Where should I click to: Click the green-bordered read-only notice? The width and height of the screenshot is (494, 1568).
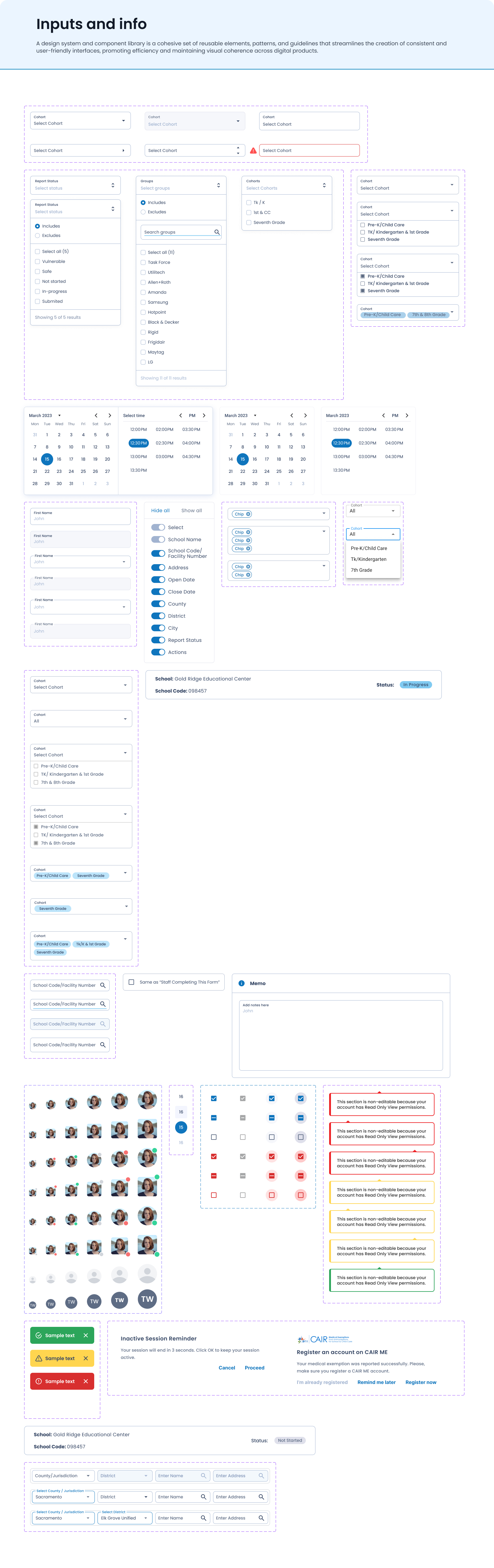pos(381,1281)
